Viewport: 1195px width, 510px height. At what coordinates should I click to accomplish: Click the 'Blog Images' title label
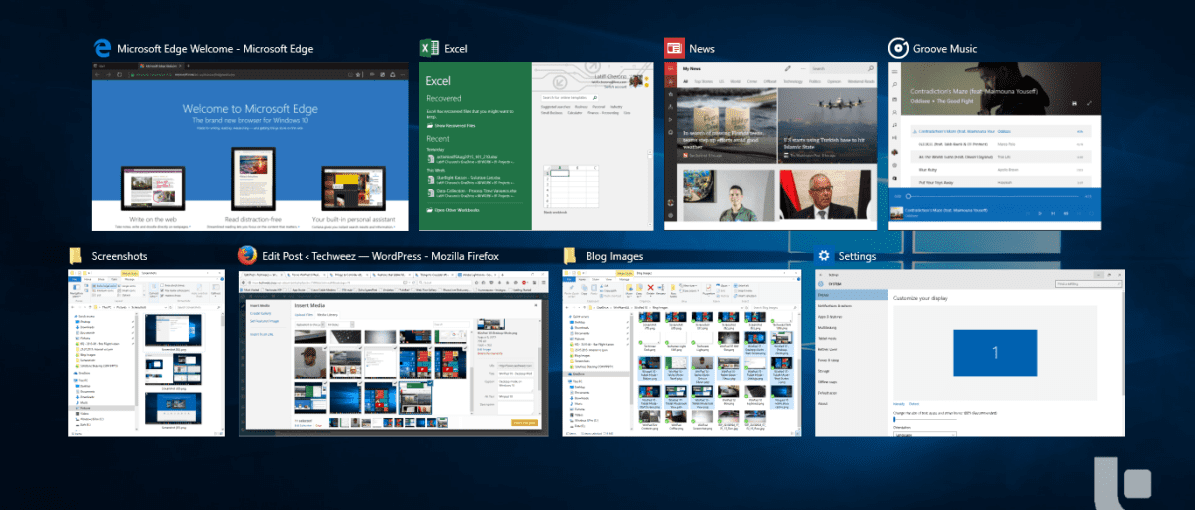tap(614, 256)
